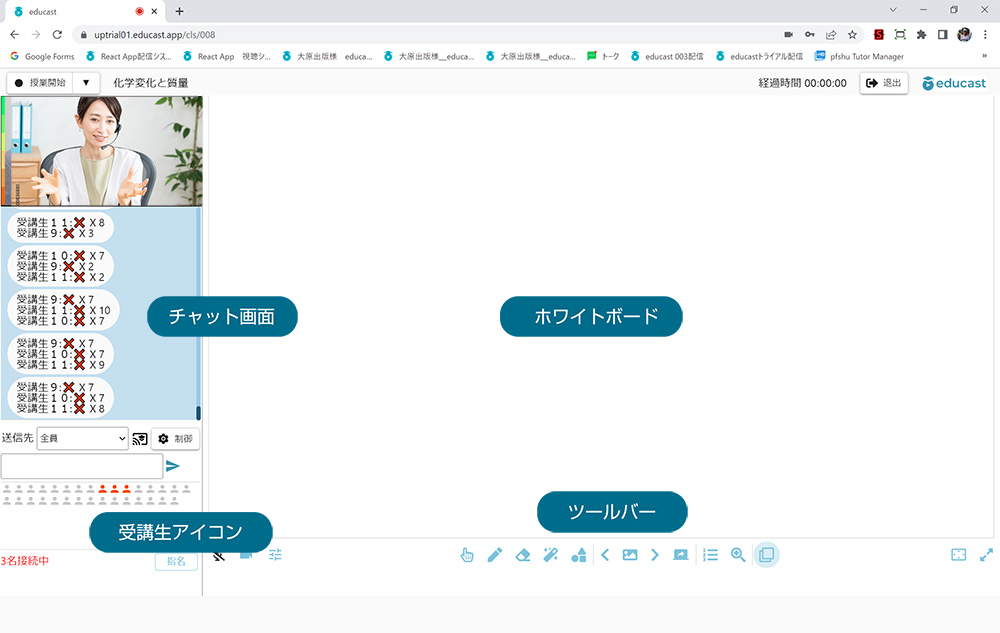Click the chat message input field

82,466
